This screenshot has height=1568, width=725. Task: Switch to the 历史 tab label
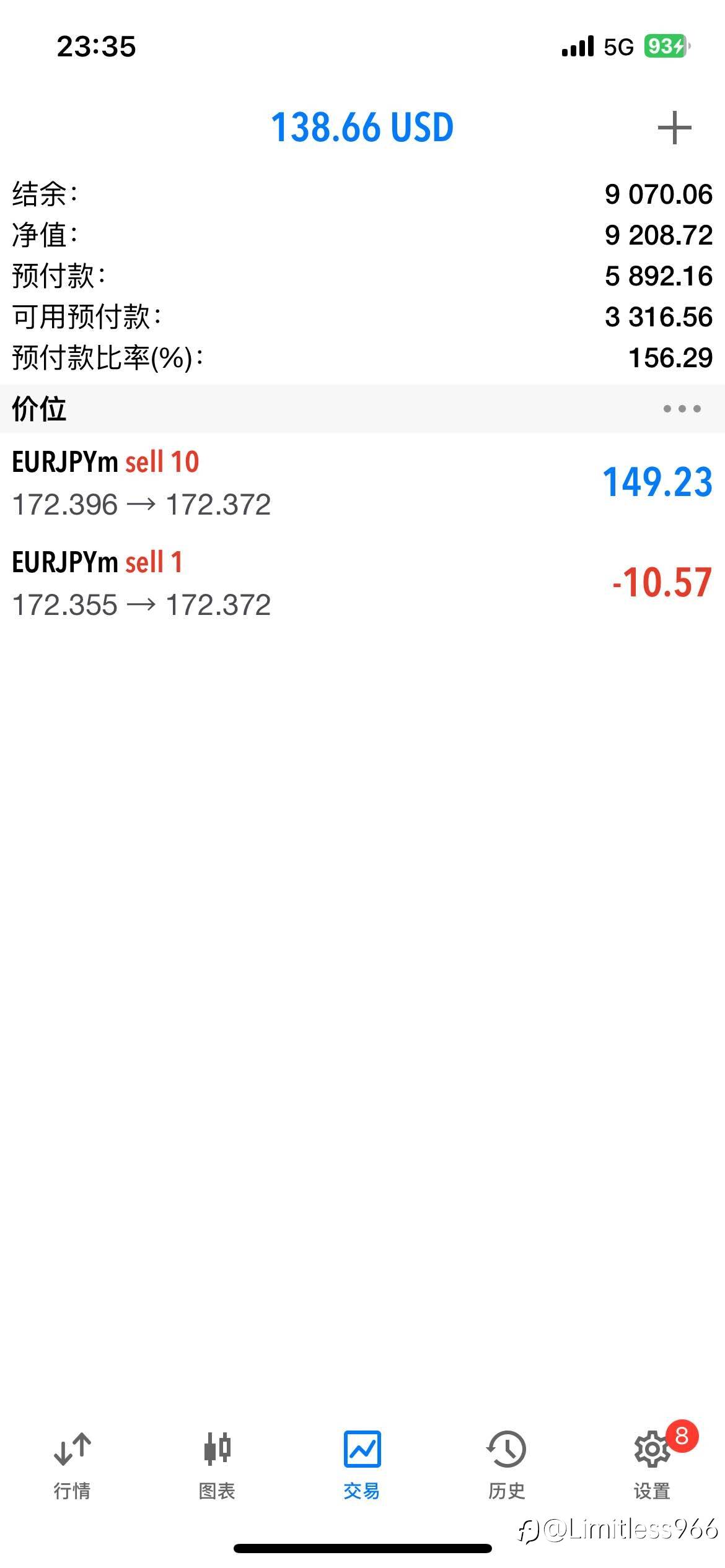tap(506, 1491)
